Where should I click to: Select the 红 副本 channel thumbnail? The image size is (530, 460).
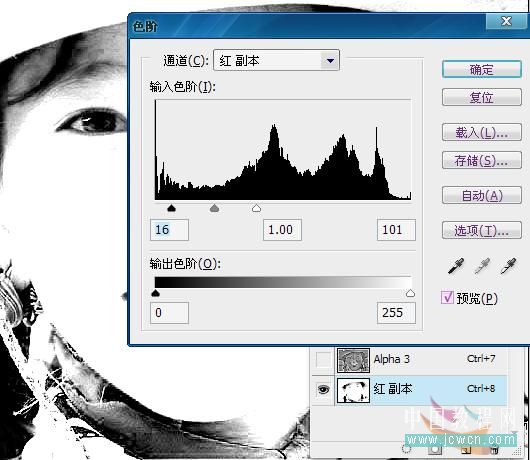click(353, 390)
